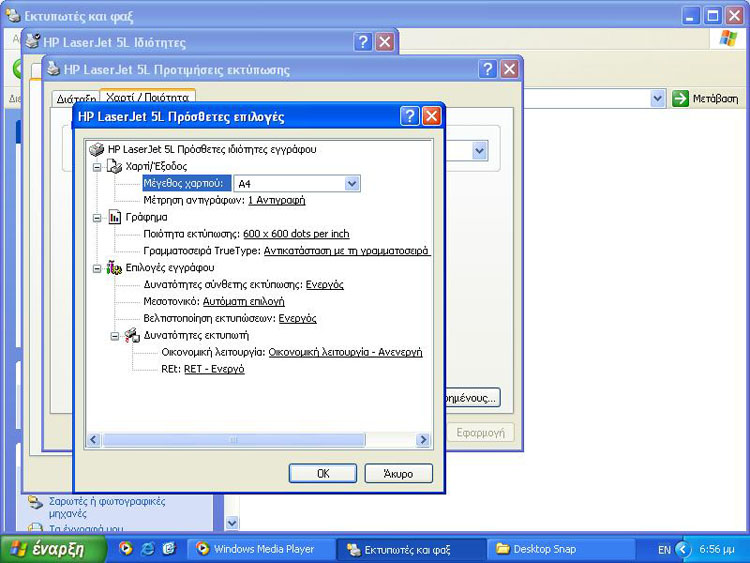The image size is (750, 563).
Task: Collapse the Χαρτί/Έξοδος tree node
Action: (x=97, y=167)
